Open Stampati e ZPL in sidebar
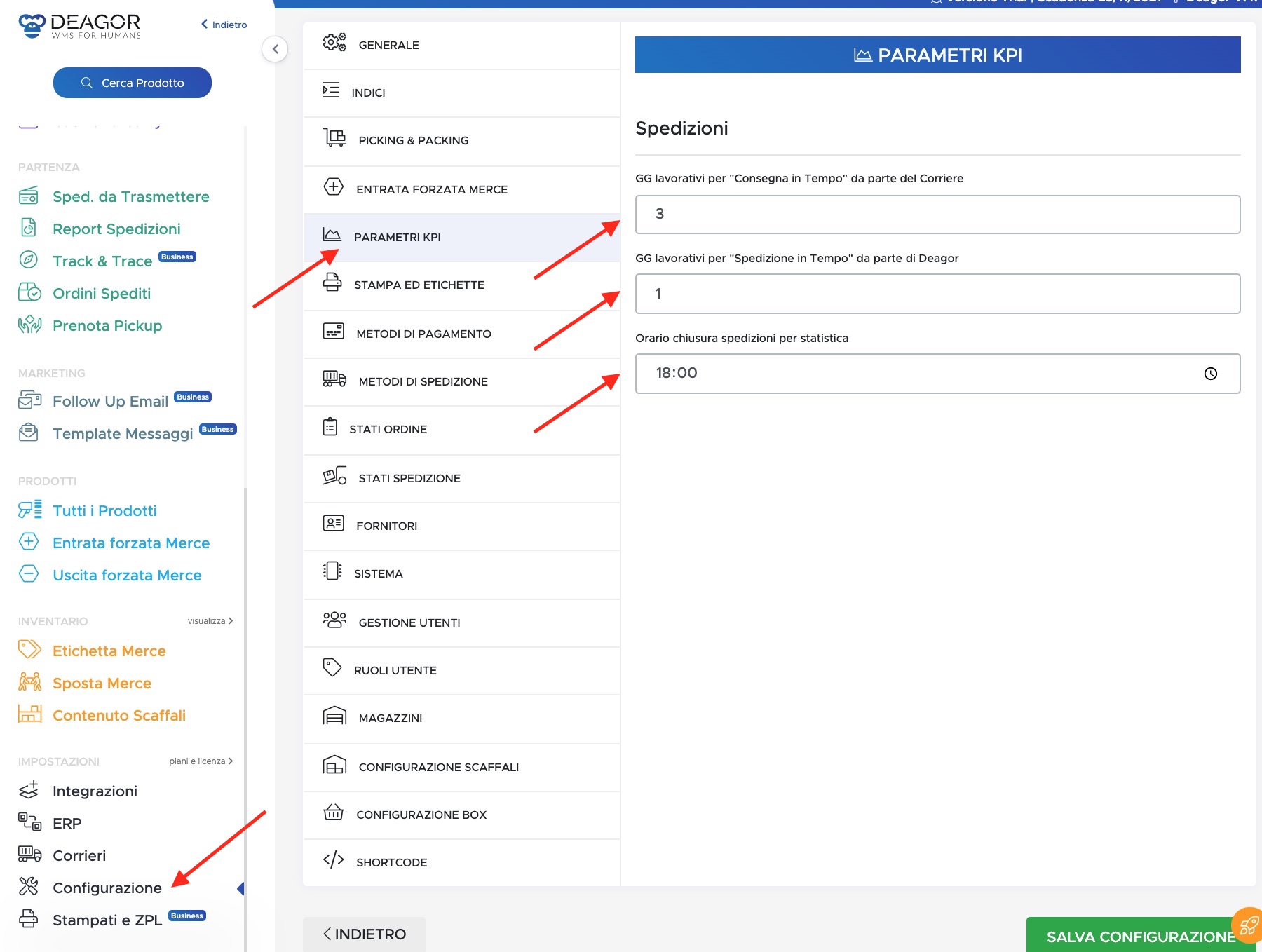The height and width of the screenshot is (952, 1262). (107, 920)
